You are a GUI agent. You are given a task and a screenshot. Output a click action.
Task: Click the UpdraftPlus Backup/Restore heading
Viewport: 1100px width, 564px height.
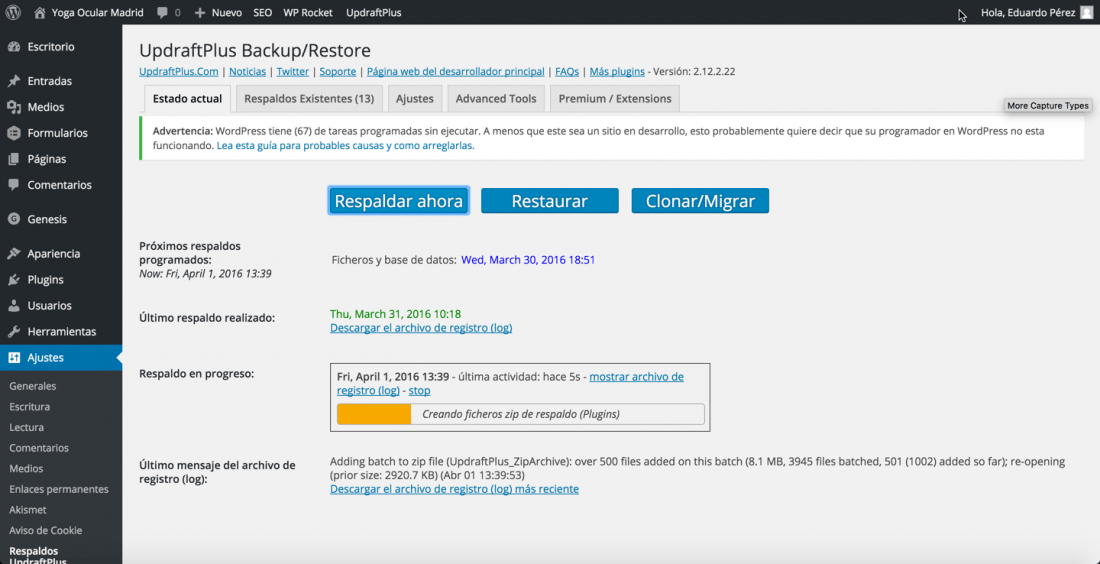click(255, 51)
